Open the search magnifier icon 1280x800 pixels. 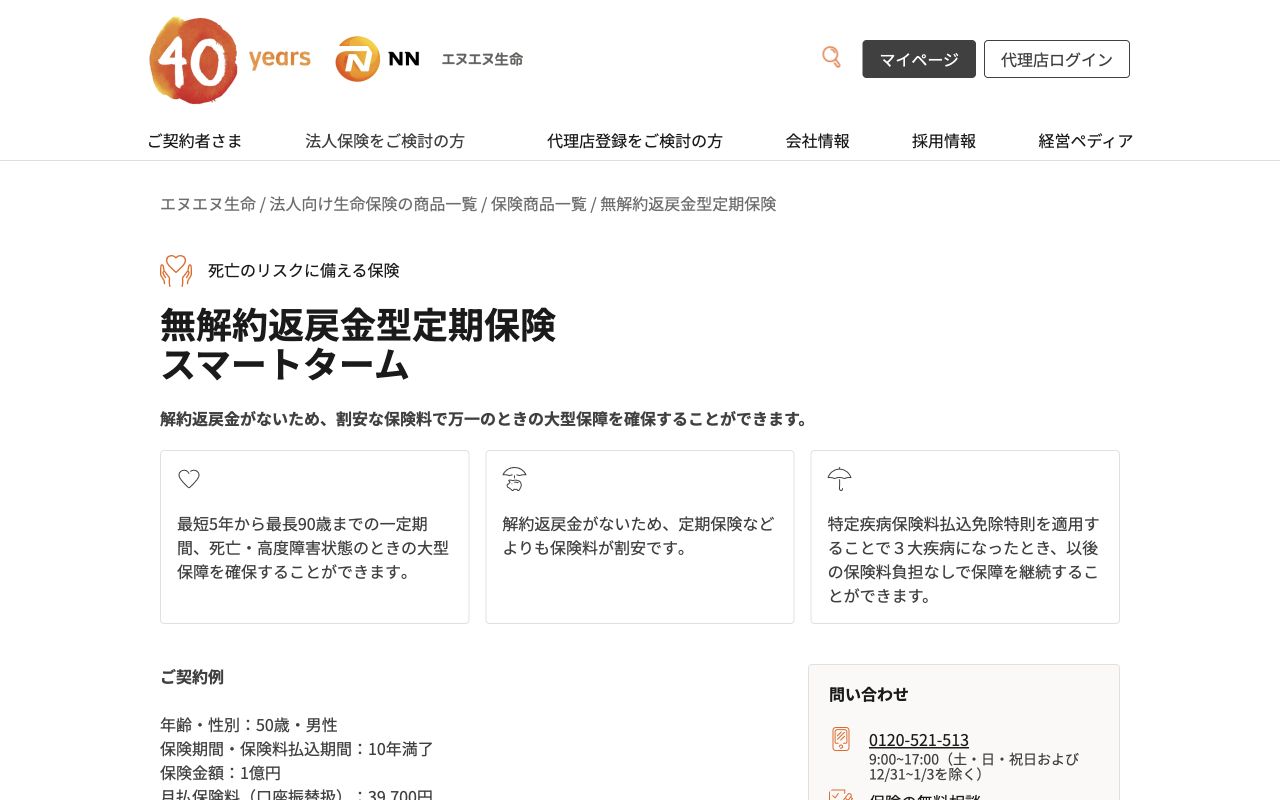[x=831, y=57]
